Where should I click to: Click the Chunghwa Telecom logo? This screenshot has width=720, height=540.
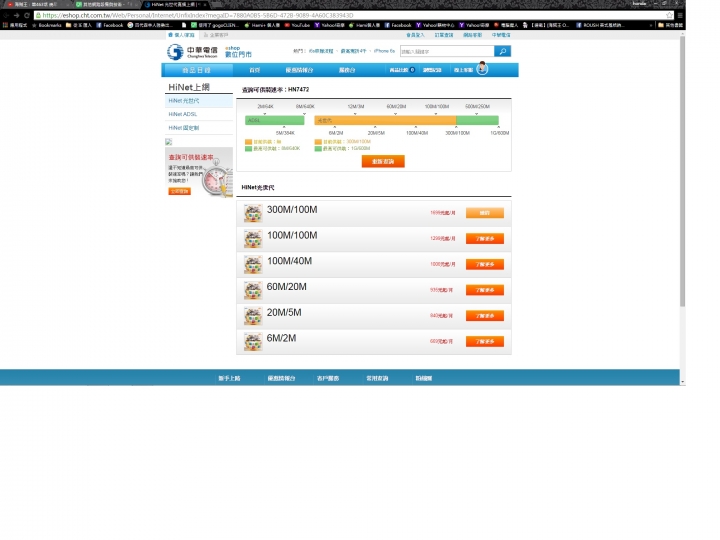(x=192, y=52)
